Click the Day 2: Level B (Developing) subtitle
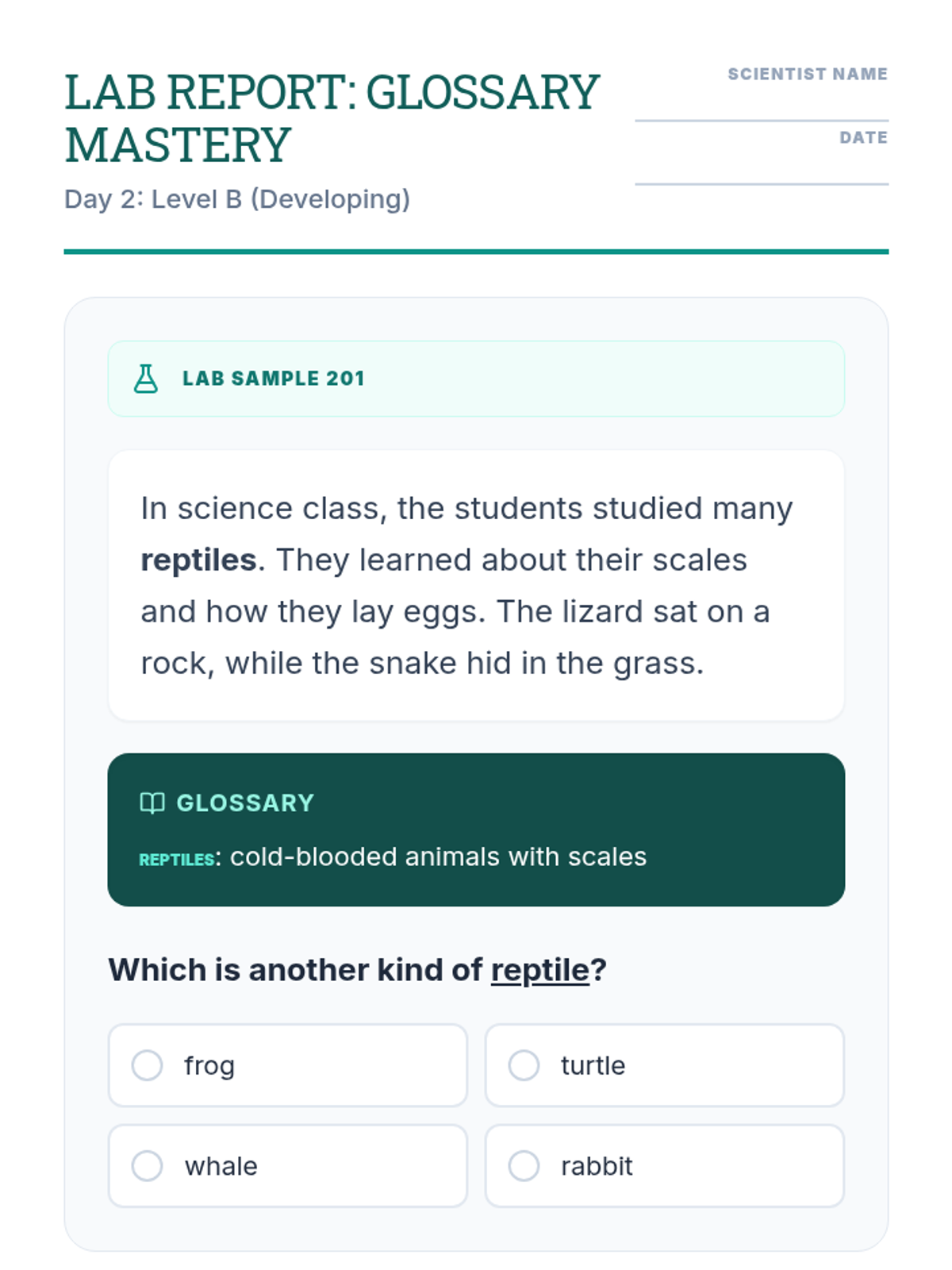This screenshot has width=952, height=1270. click(x=237, y=199)
